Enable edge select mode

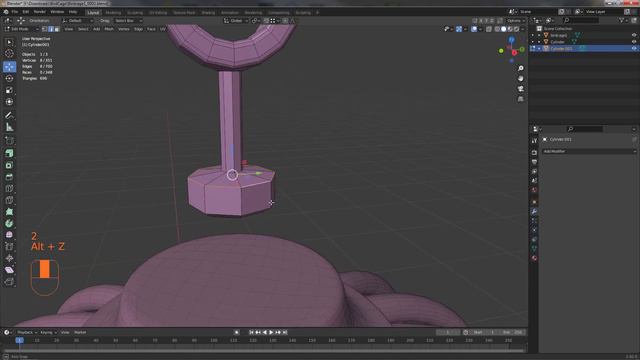point(51,29)
